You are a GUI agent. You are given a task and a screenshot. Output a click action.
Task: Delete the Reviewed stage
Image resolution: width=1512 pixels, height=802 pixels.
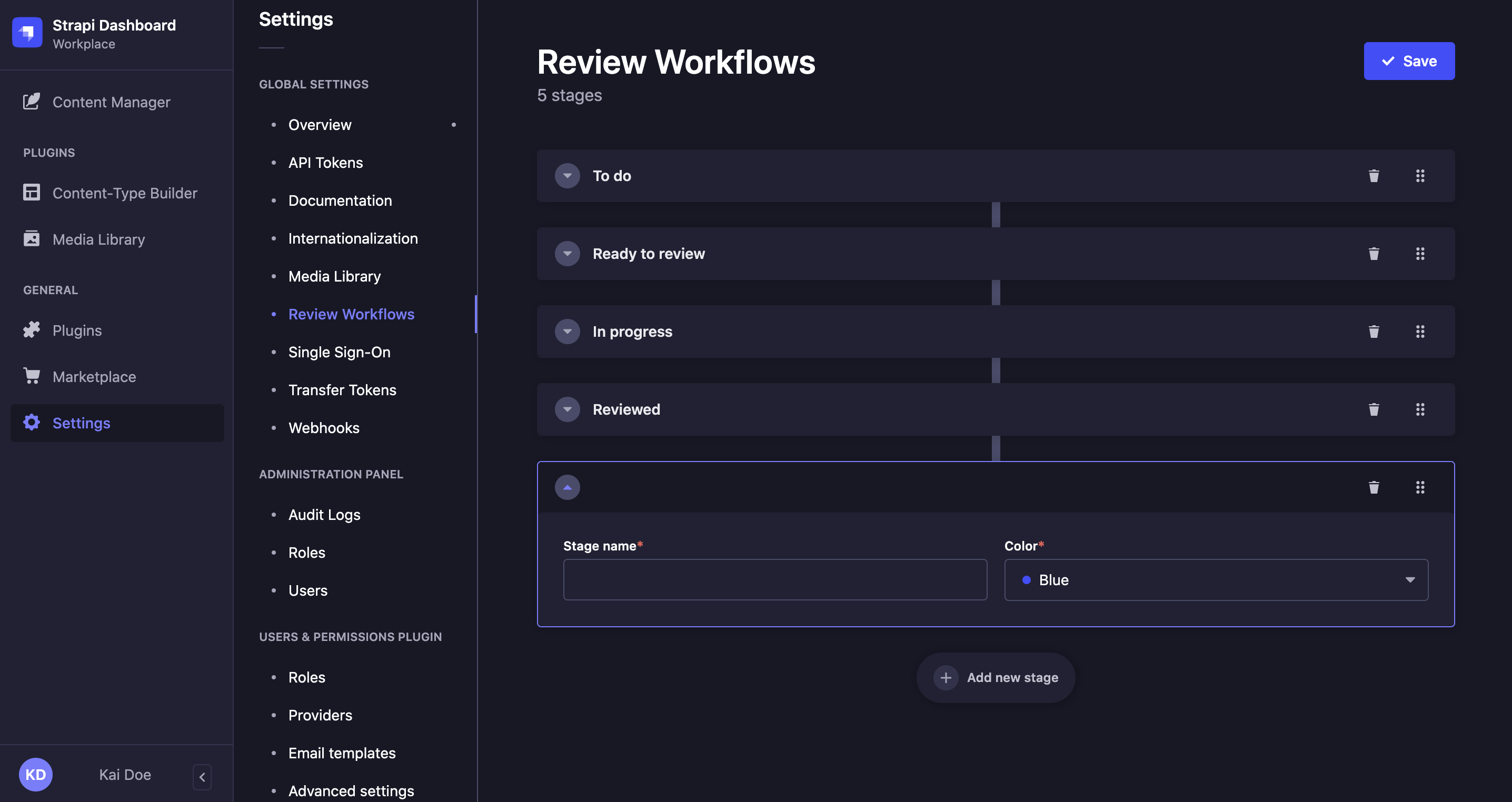(1374, 409)
